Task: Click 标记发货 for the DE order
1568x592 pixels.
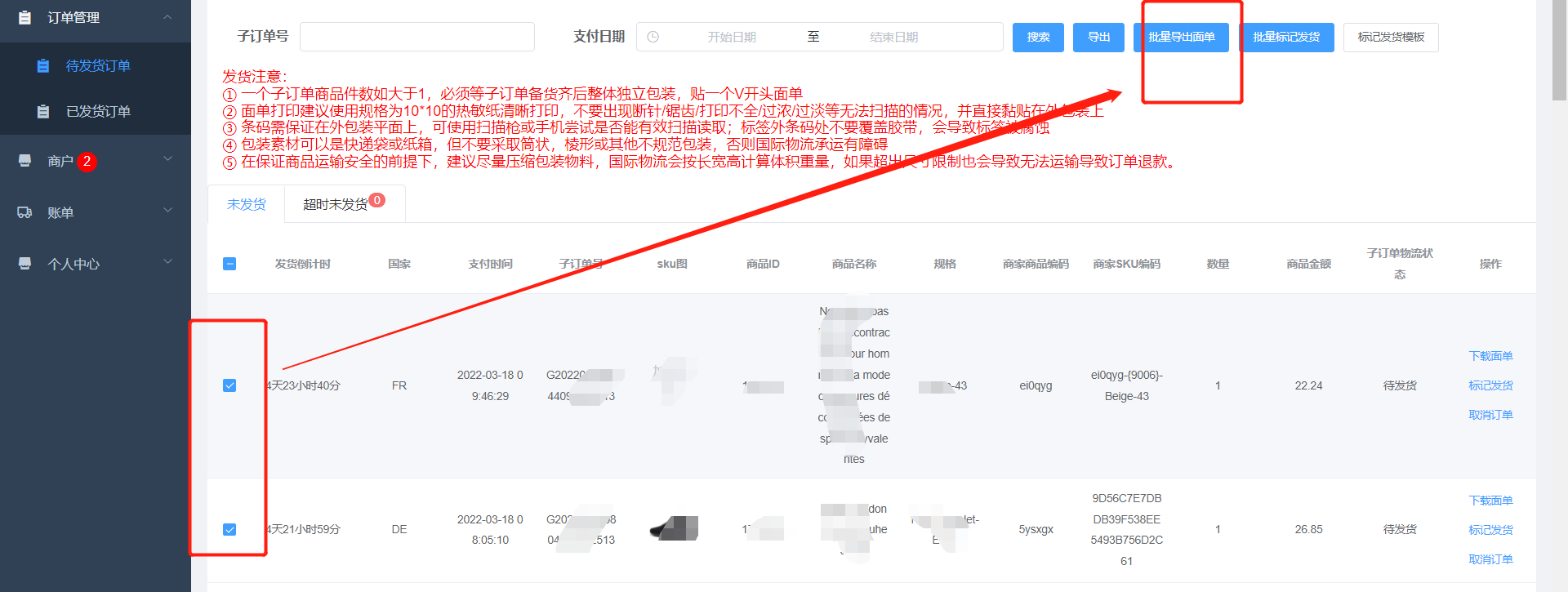Action: (1490, 530)
